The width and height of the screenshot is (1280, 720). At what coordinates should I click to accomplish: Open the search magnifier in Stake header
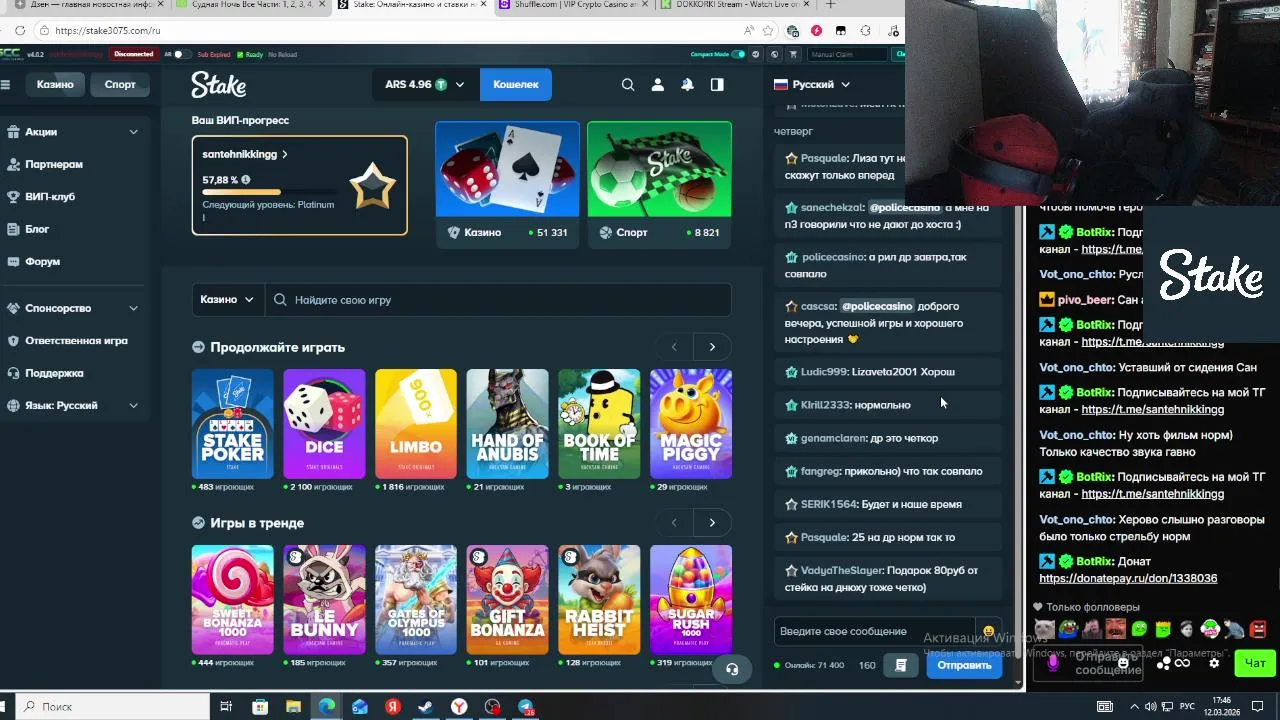click(628, 85)
